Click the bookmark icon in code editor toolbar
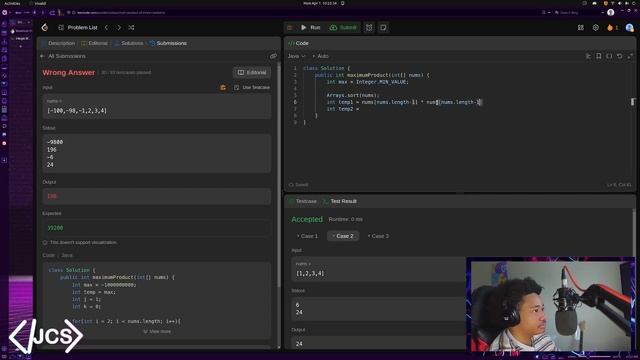Screen dimensions: 640x360 point(599,56)
